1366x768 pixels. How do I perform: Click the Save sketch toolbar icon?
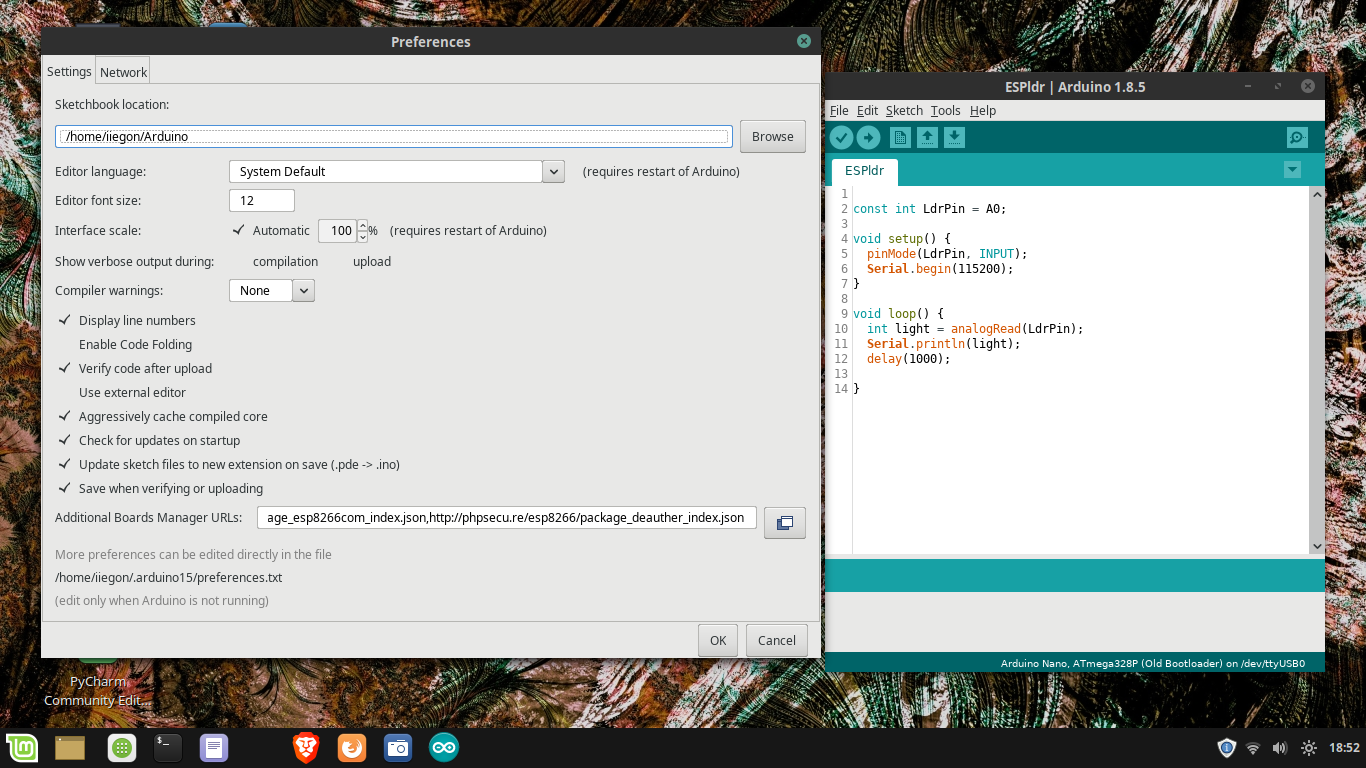[954, 138]
